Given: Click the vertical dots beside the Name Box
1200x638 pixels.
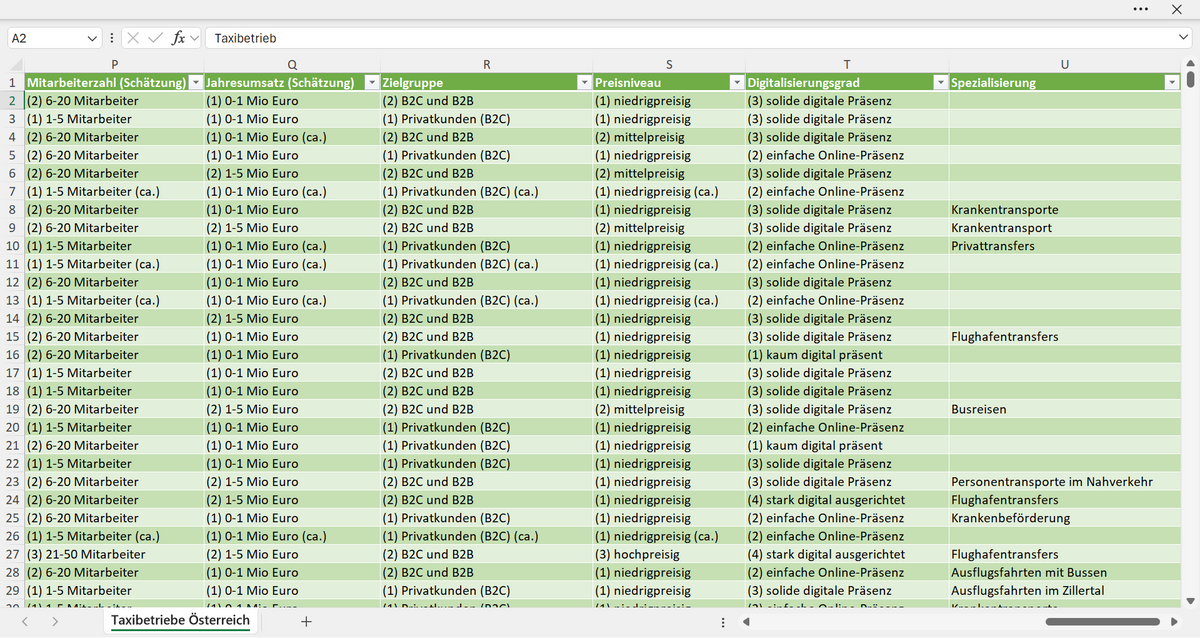Looking at the screenshot, I should 111,38.
